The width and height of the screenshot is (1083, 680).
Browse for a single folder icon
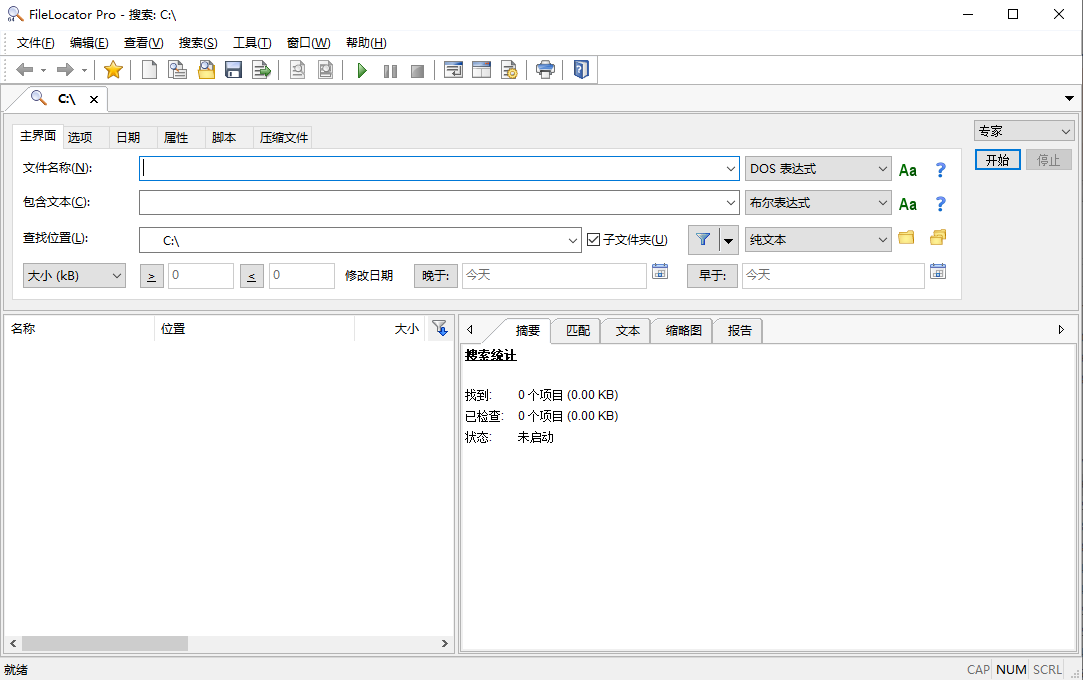click(906, 237)
